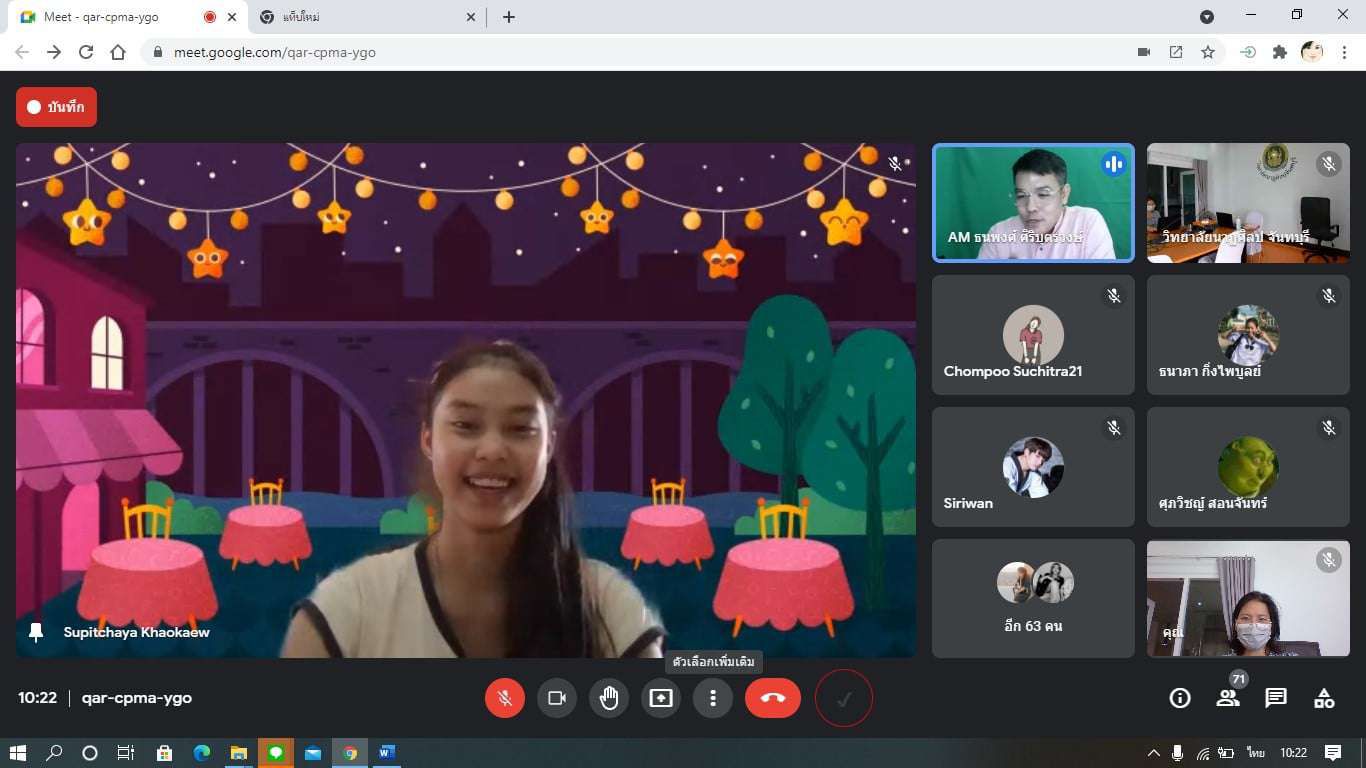Toggle the microphone mute button

[x=505, y=698]
